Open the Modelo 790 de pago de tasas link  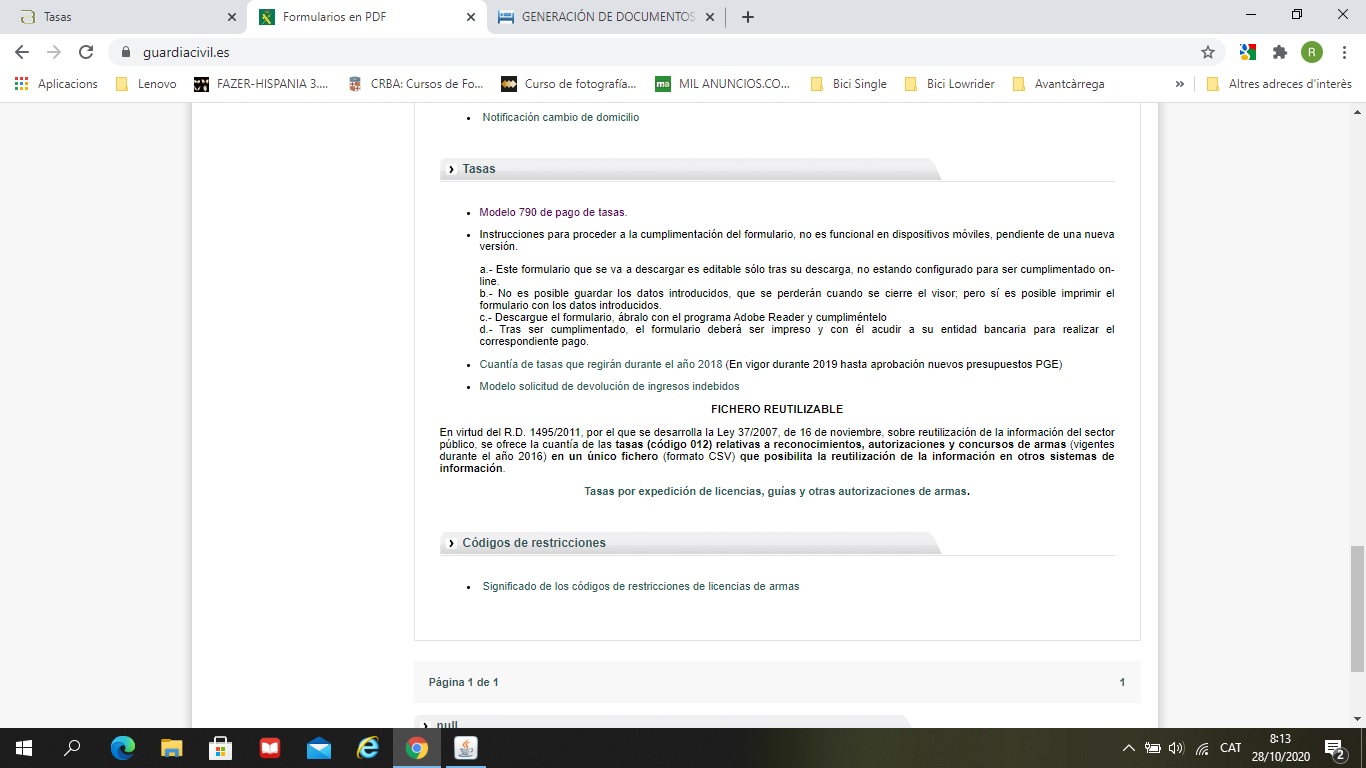click(552, 212)
